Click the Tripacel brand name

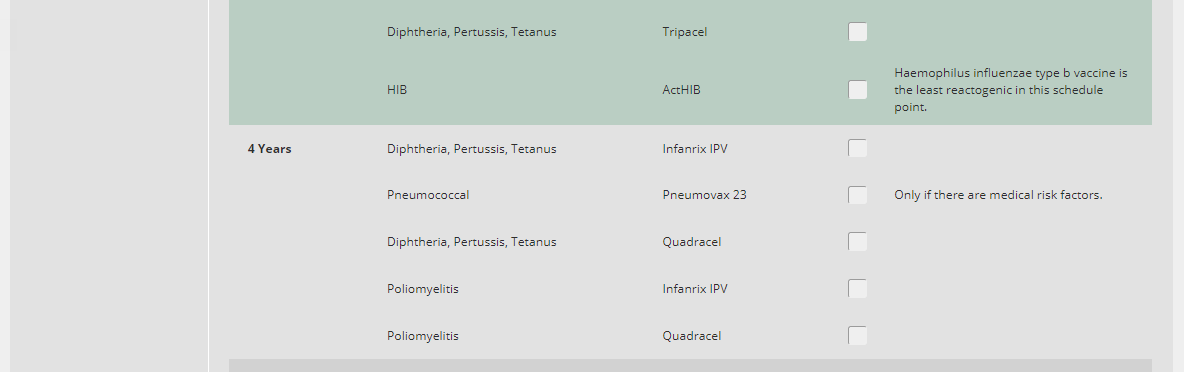[685, 32]
